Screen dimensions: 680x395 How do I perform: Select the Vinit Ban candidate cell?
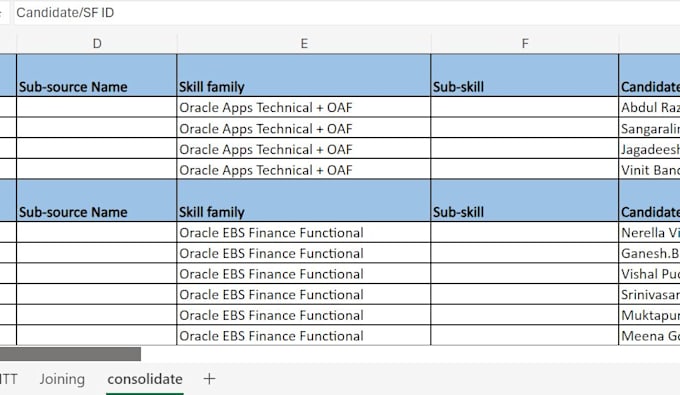coord(649,170)
